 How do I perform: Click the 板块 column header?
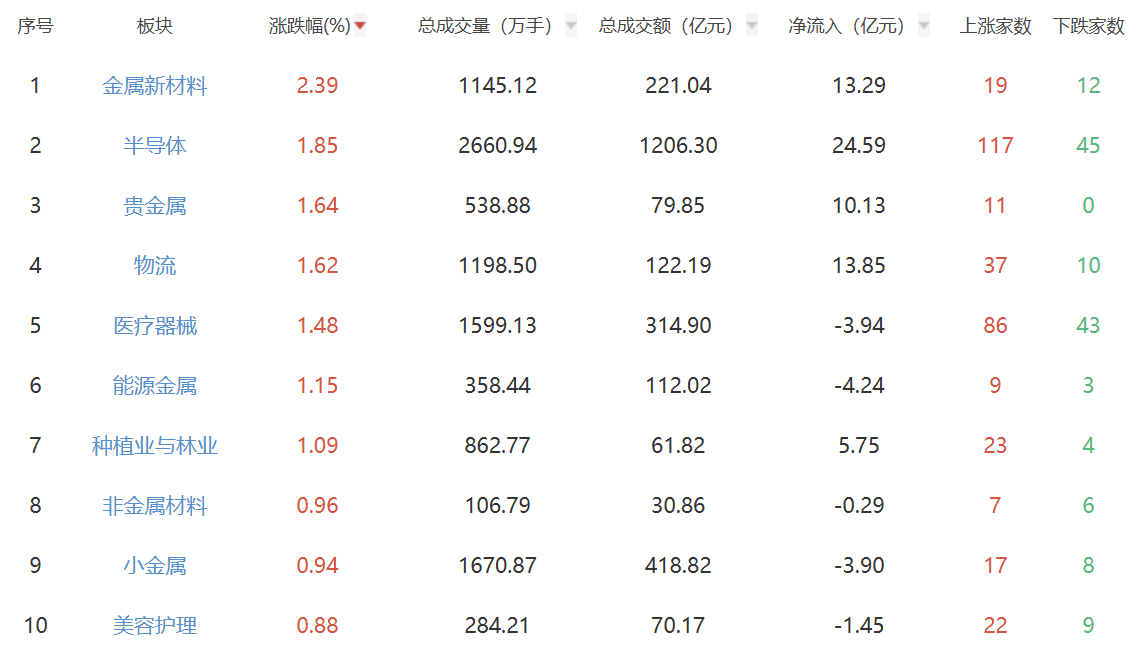155,27
